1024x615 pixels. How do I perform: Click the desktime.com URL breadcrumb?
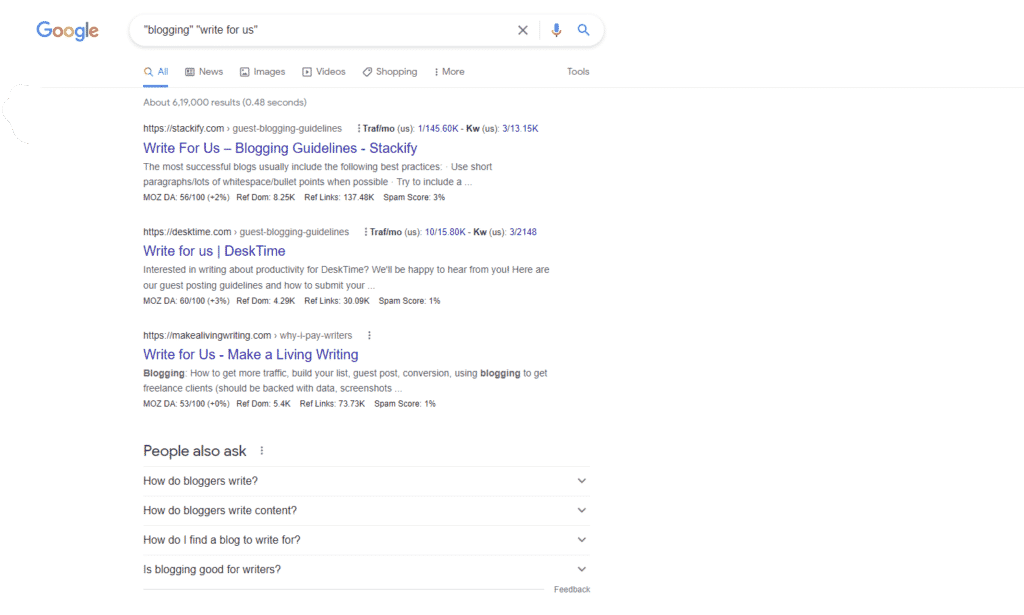[x=246, y=232]
